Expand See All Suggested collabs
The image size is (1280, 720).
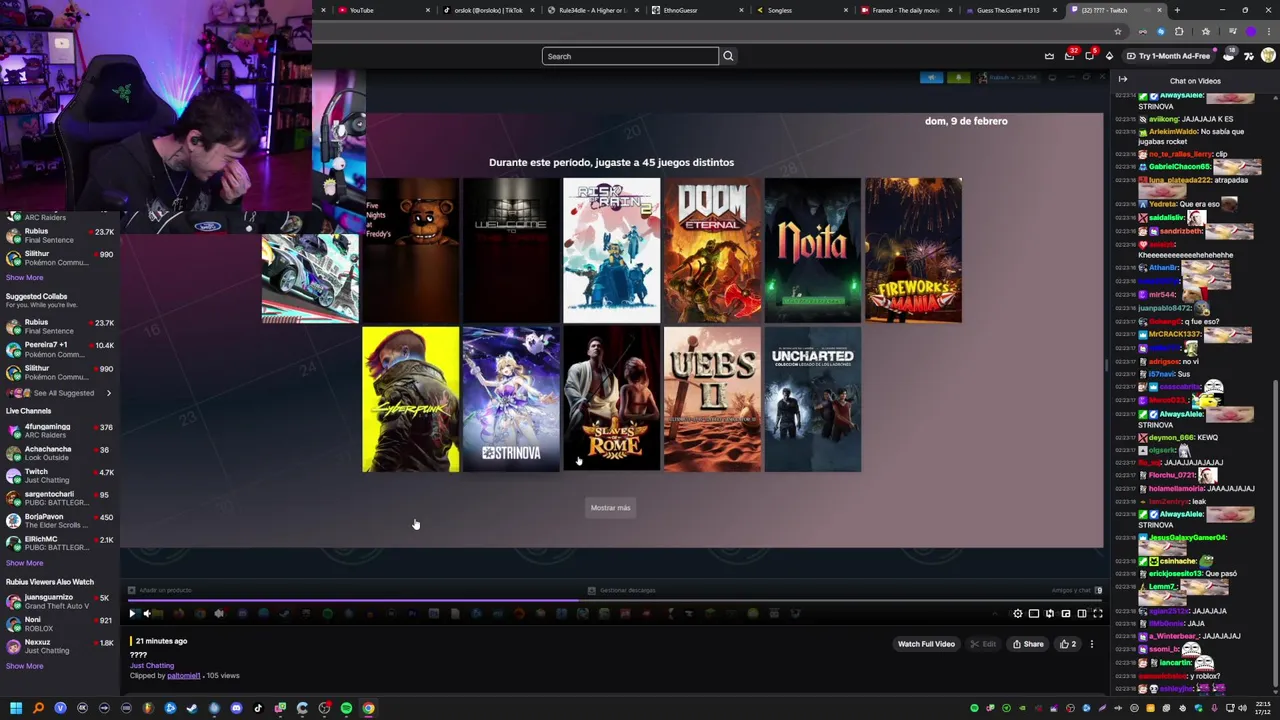[60, 393]
